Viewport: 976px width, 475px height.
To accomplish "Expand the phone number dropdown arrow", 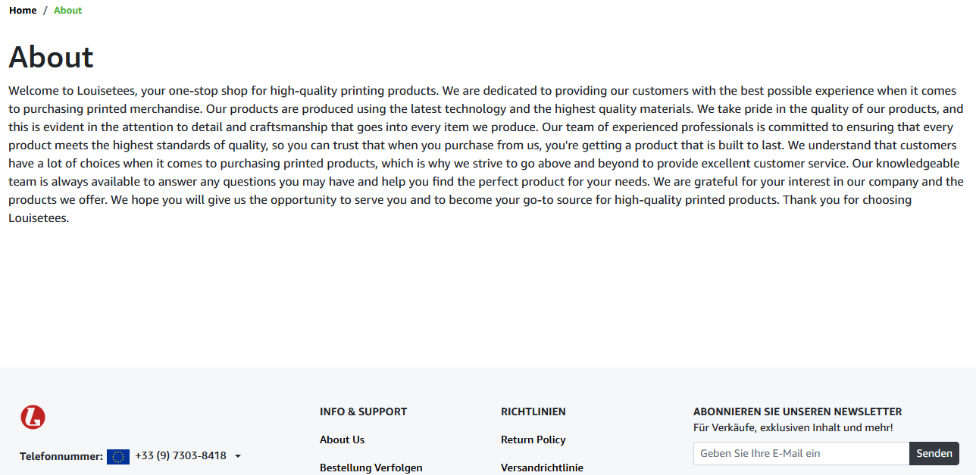I will [x=238, y=456].
